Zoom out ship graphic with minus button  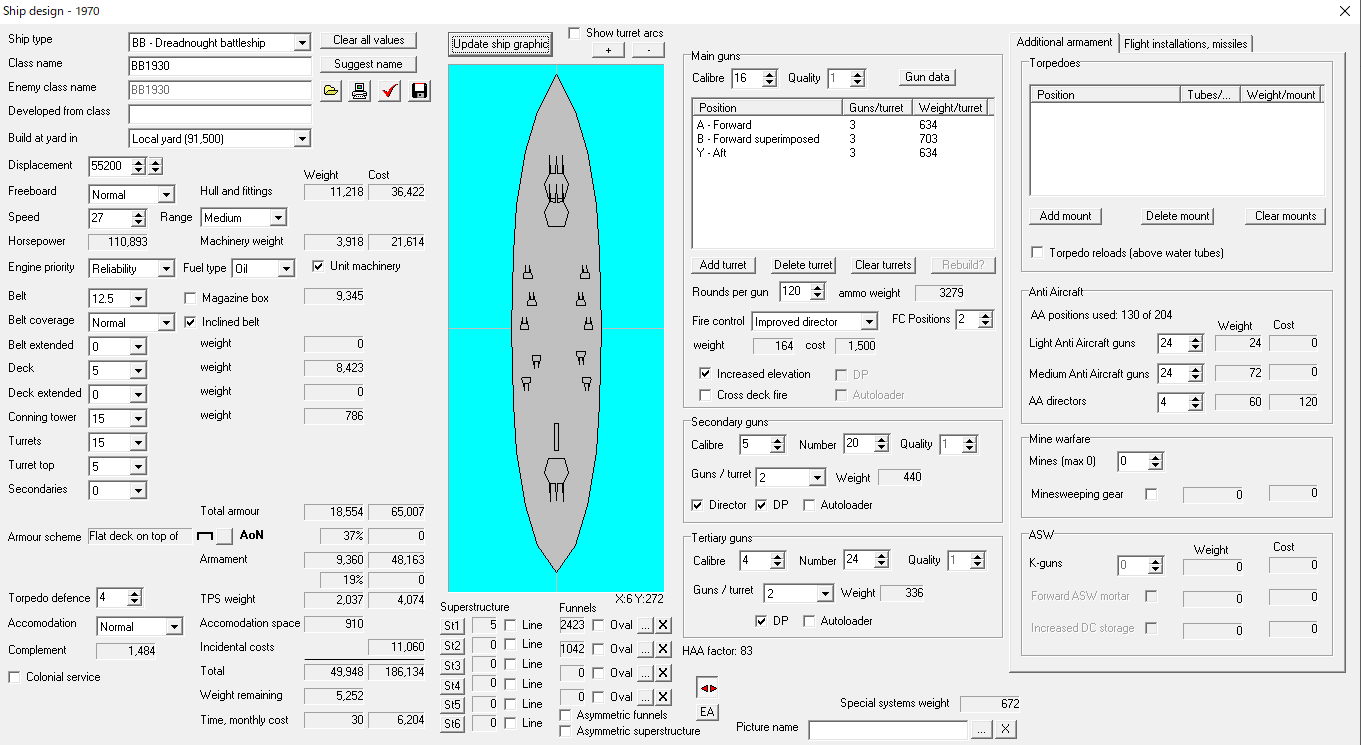pyautogui.click(x=647, y=50)
